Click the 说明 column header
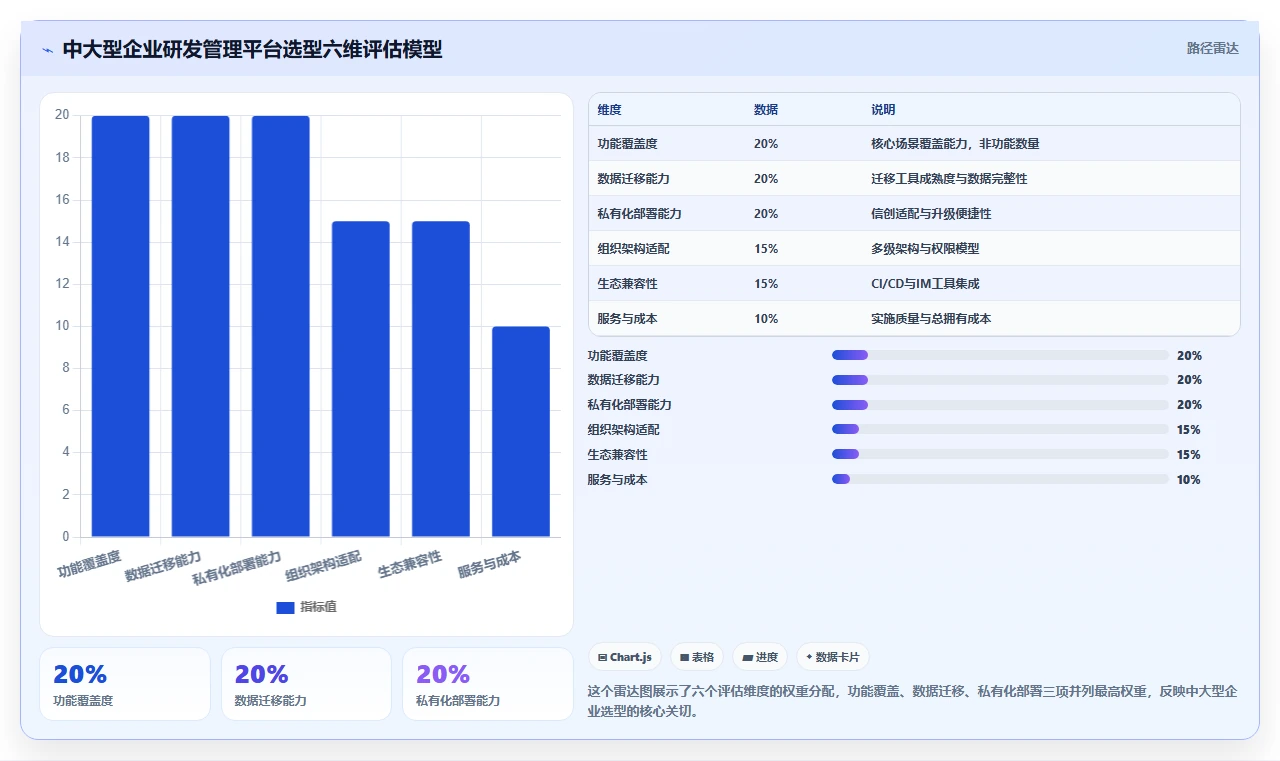This screenshot has width=1280, height=761. coord(883,109)
